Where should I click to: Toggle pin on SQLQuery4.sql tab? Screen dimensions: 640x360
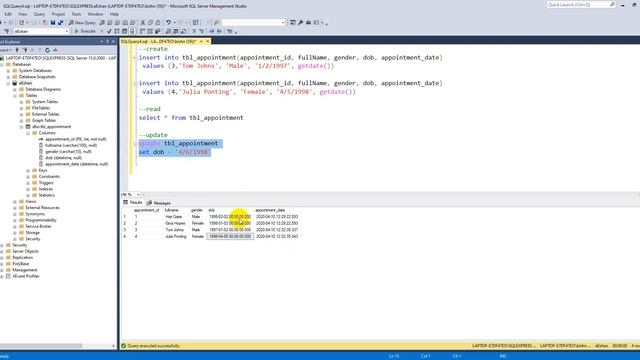[201, 42]
